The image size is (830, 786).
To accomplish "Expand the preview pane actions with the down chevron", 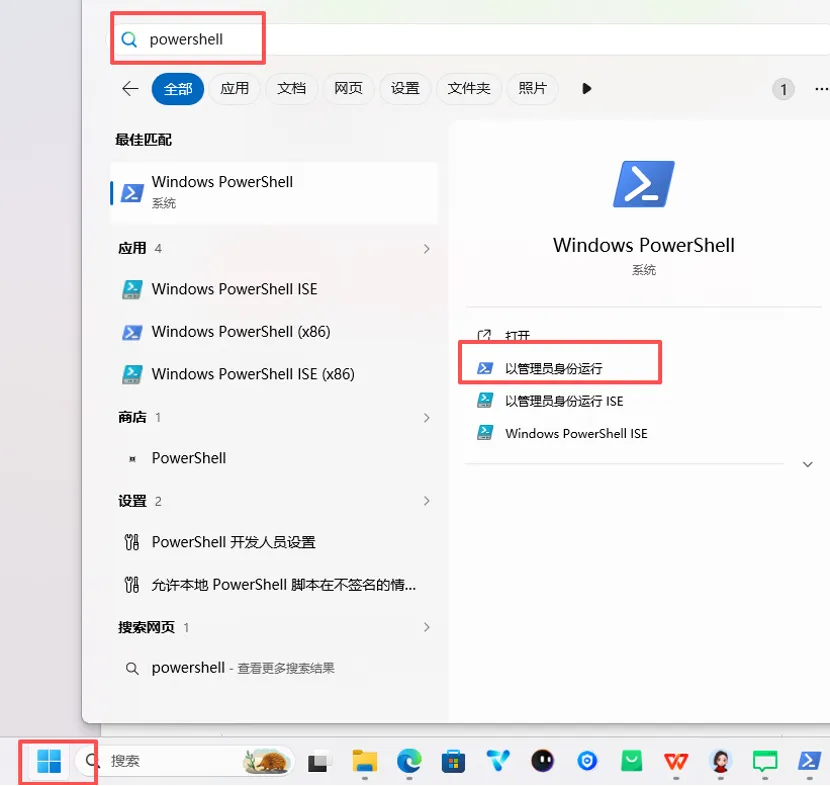I will tap(807, 465).
